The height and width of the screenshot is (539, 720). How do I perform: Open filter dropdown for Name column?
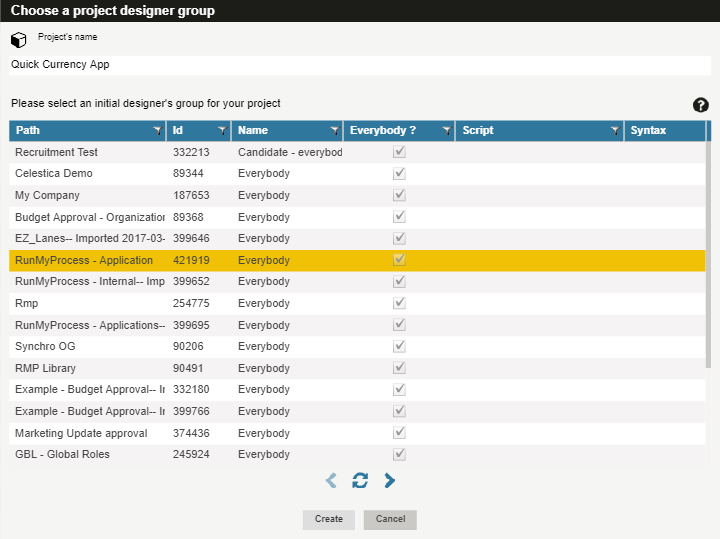click(x=333, y=131)
